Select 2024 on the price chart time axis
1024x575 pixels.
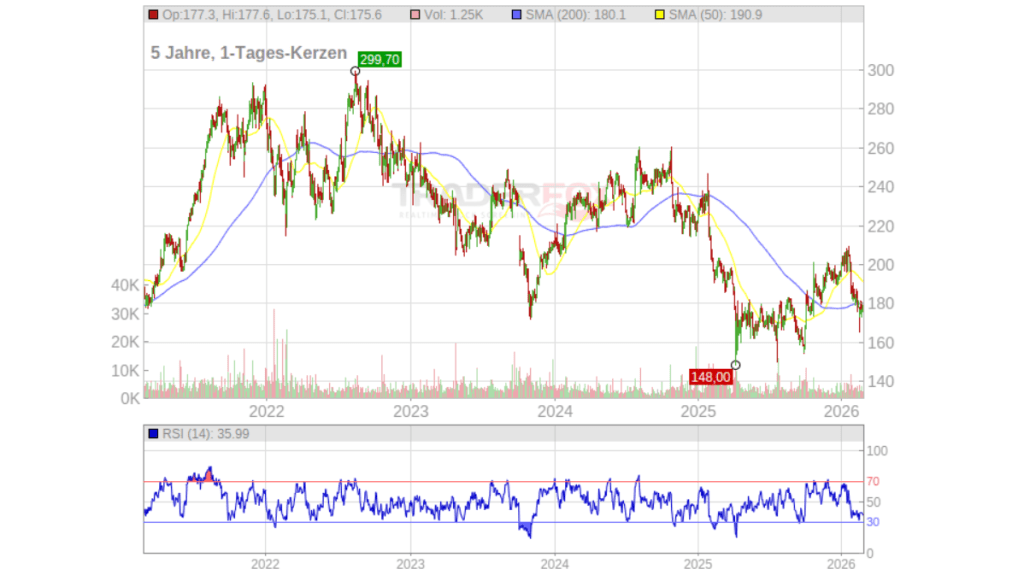coord(554,411)
